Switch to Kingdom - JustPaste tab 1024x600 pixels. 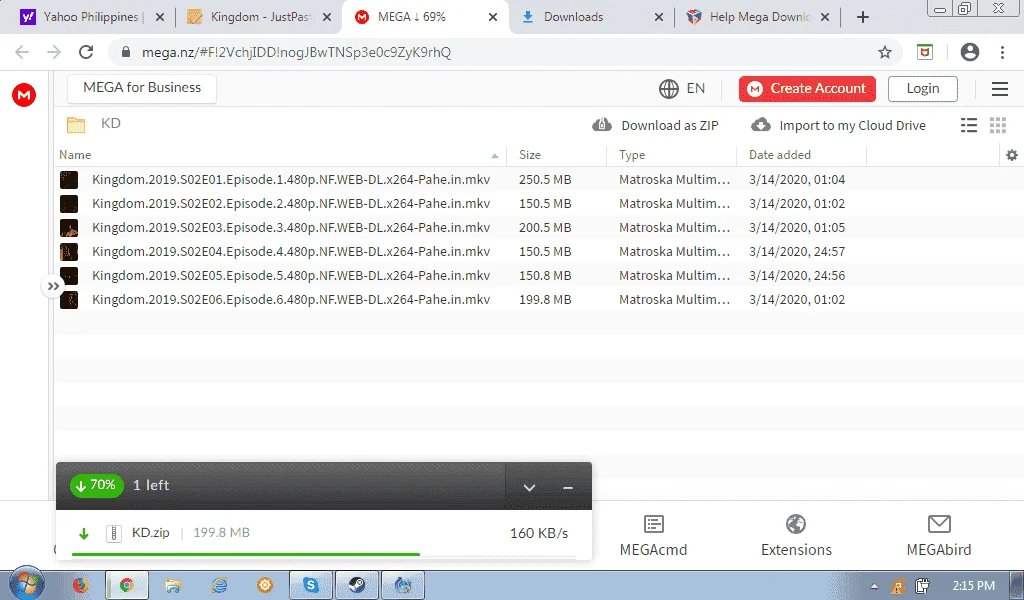(x=260, y=17)
